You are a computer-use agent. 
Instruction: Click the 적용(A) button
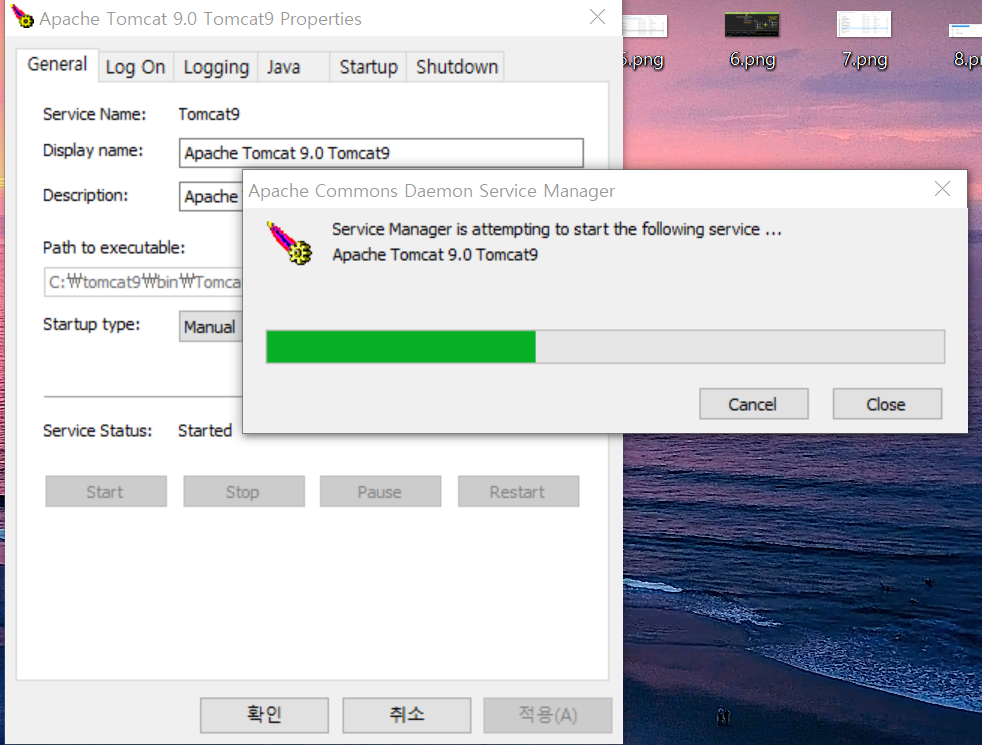[547, 715]
